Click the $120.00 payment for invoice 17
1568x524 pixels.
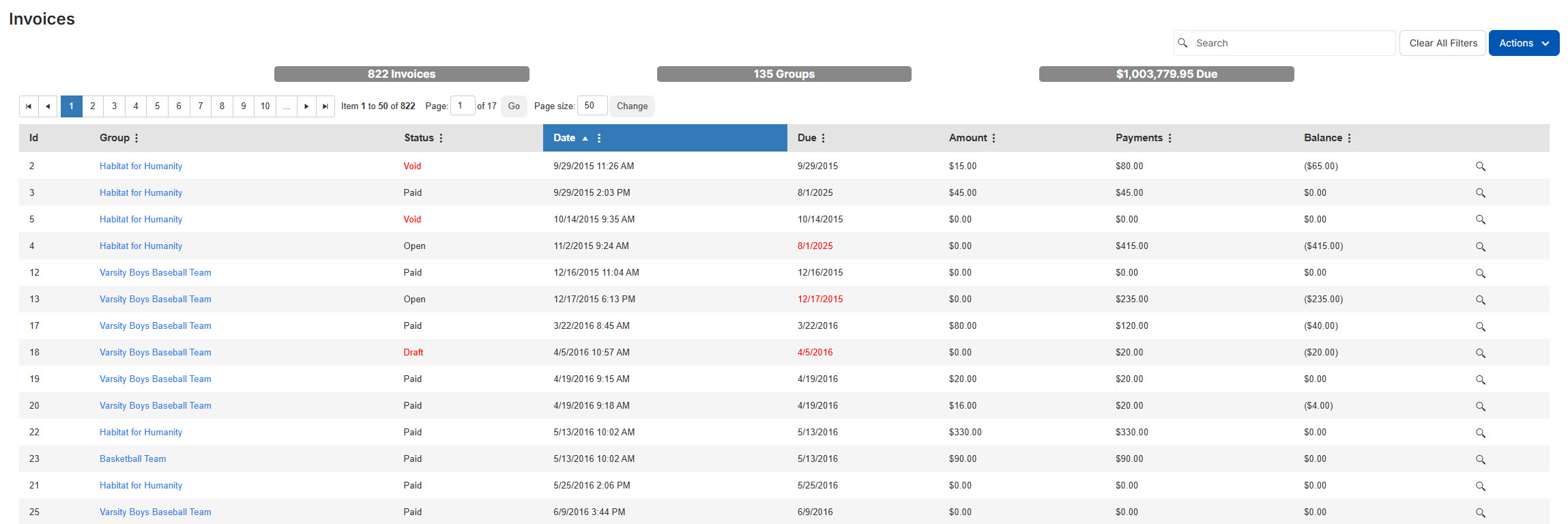[x=1132, y=326]
